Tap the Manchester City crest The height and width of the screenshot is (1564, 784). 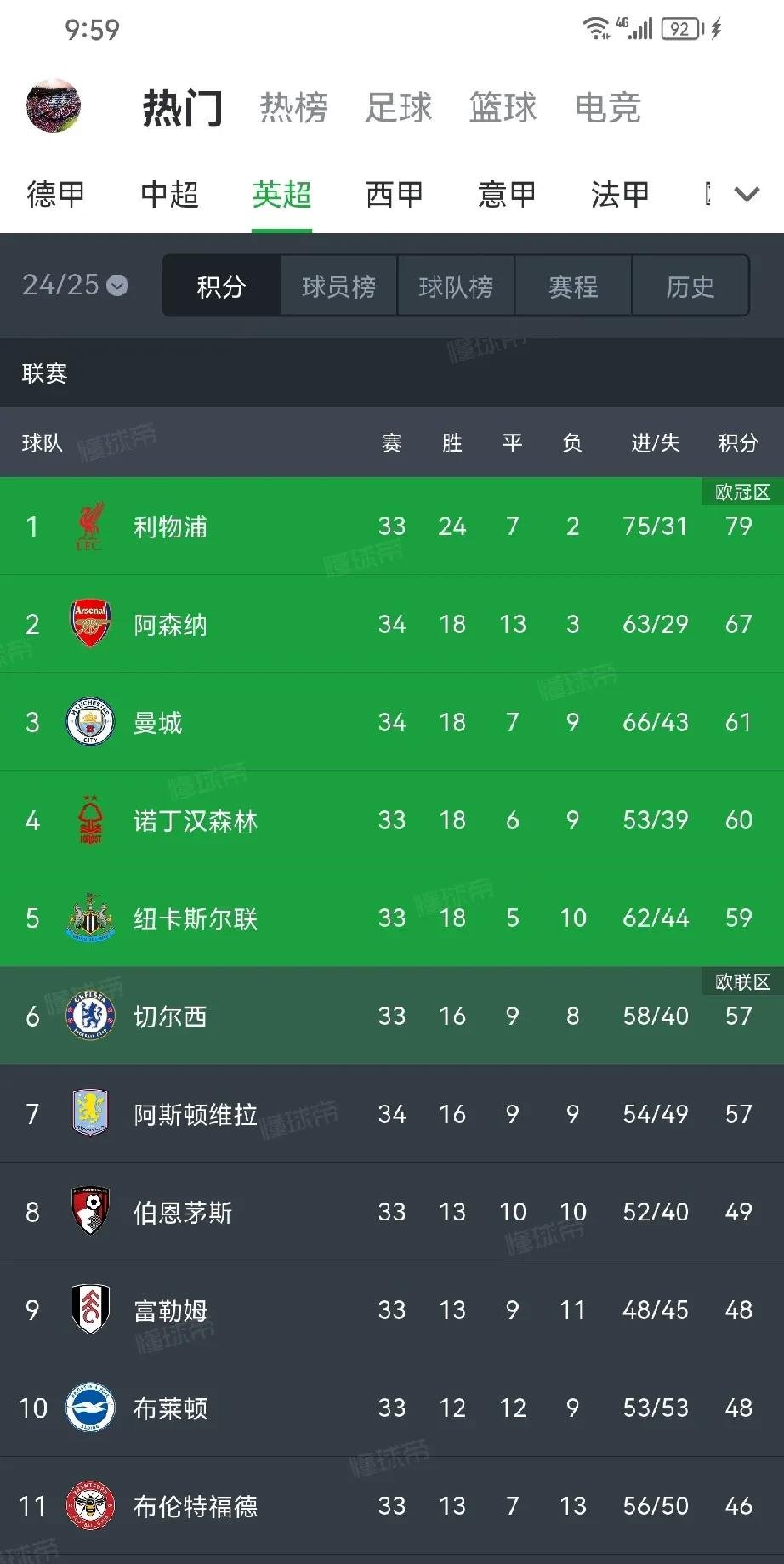pos(90,722)
